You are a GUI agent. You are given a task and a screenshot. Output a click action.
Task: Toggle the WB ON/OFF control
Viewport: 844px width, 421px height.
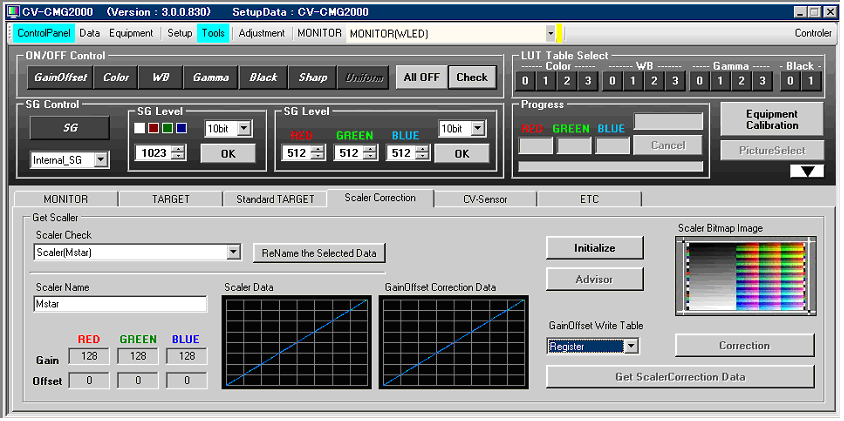[x=160, y=78]
